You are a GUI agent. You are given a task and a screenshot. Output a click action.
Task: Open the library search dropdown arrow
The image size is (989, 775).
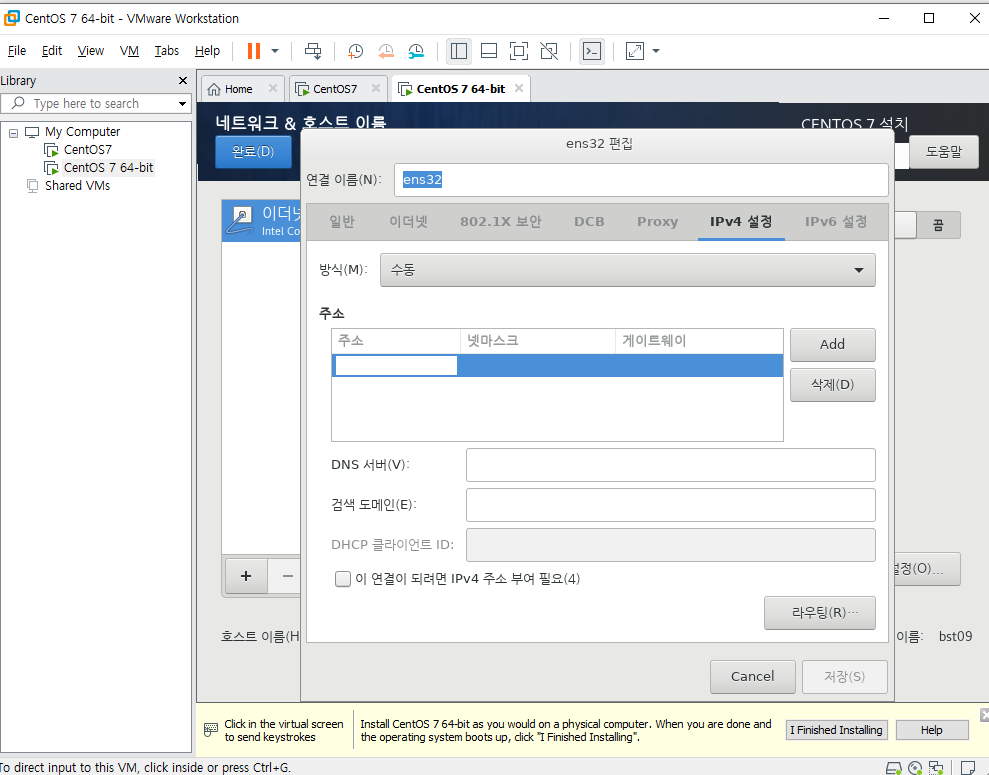(x=183, y=103)
